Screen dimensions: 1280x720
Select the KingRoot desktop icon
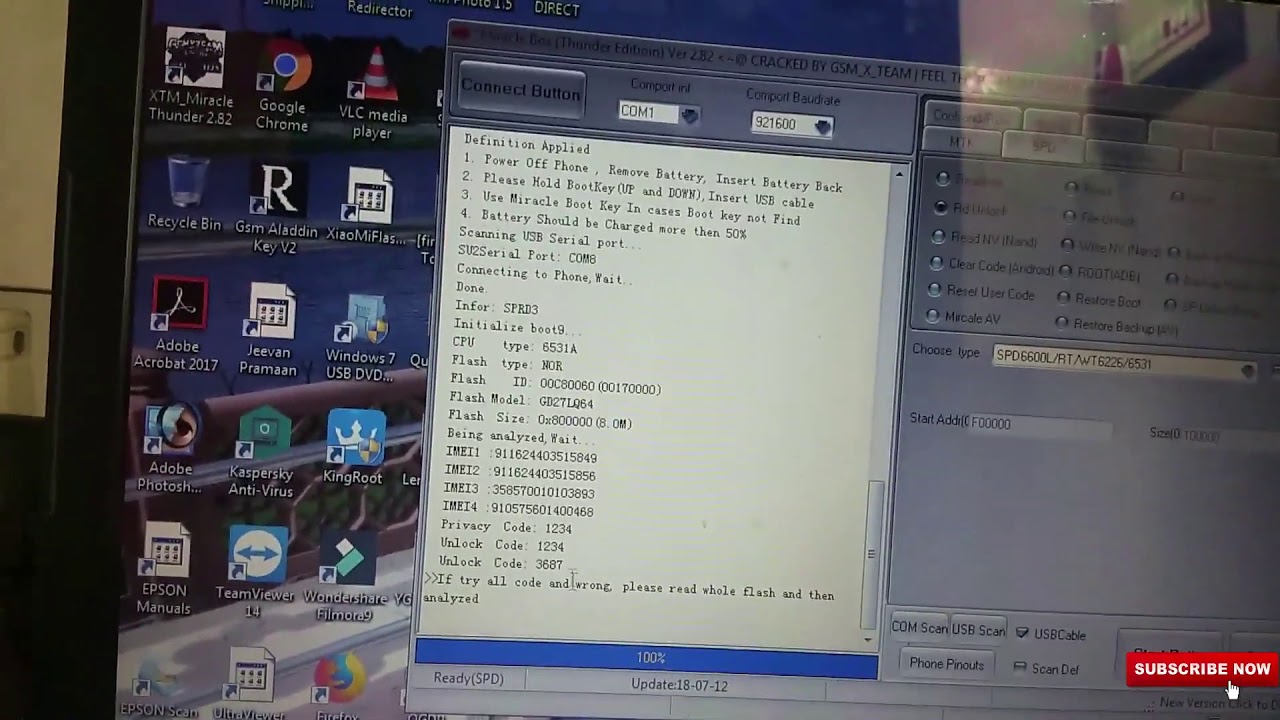[x=354, y=447]
